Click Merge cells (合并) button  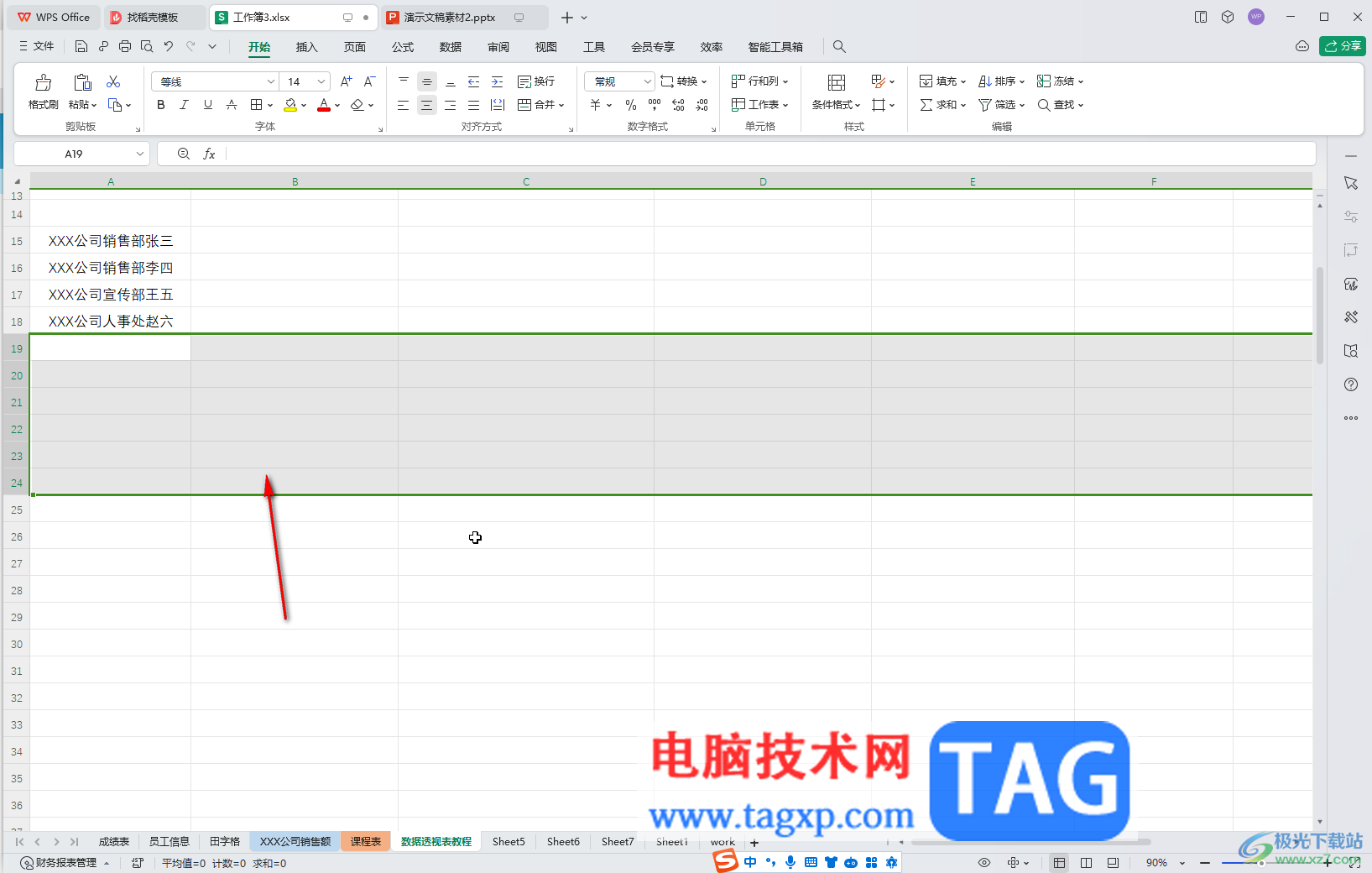point(540,105)
